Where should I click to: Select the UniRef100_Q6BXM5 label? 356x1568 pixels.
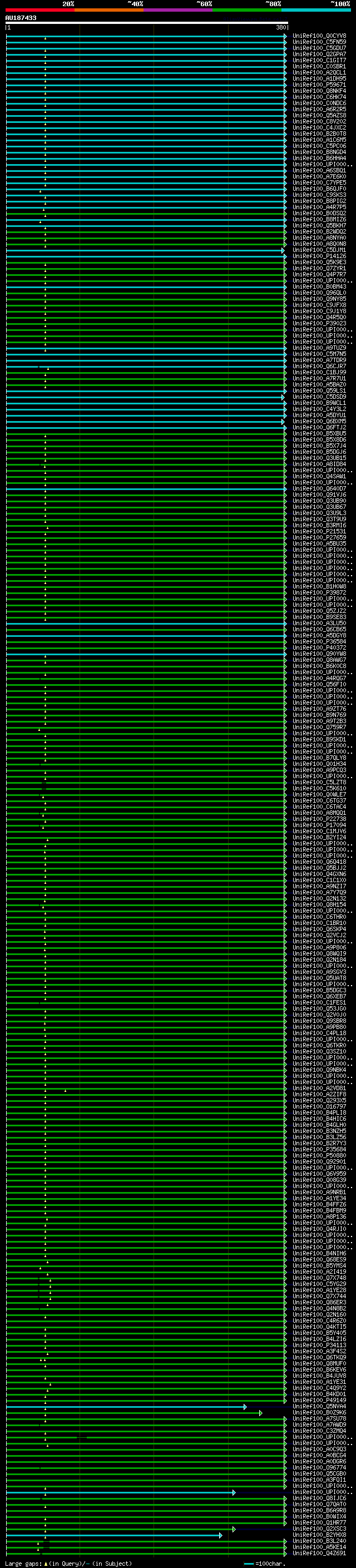coord(319,421)
